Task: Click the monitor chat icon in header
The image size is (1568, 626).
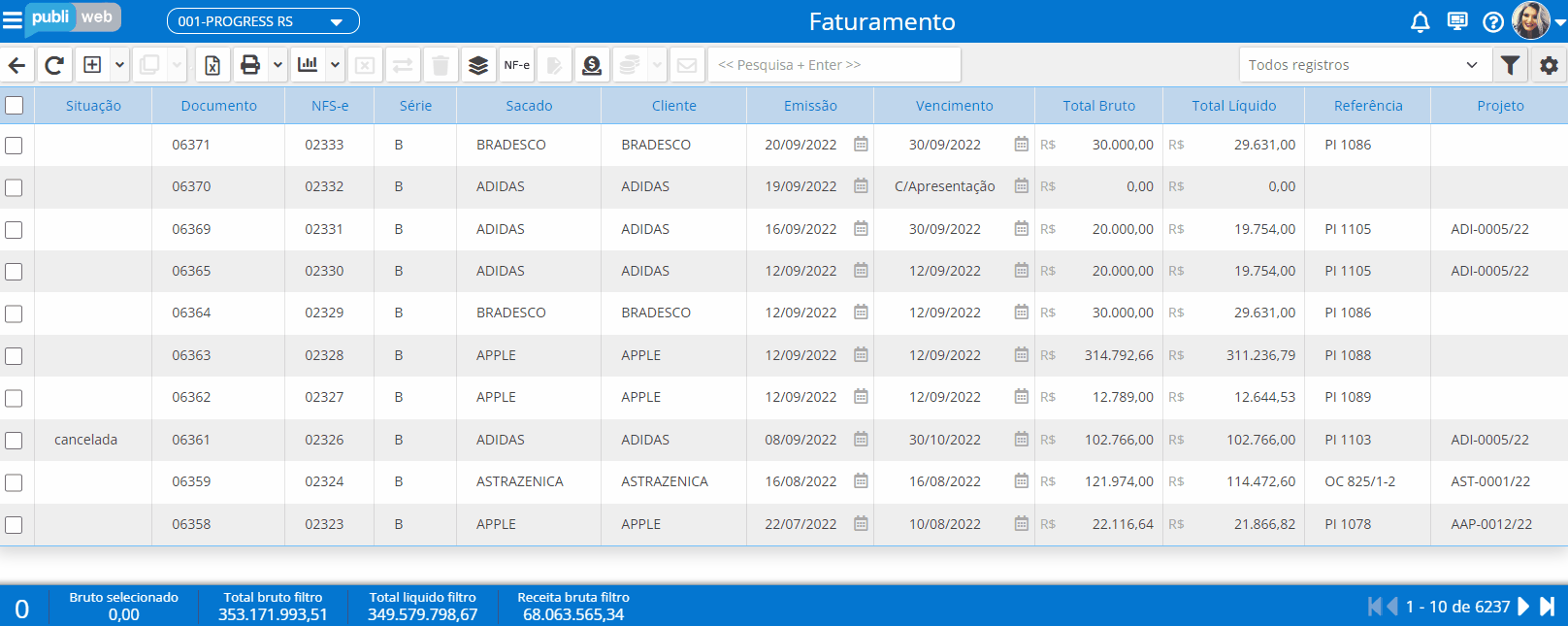Action: [1457, 21]
